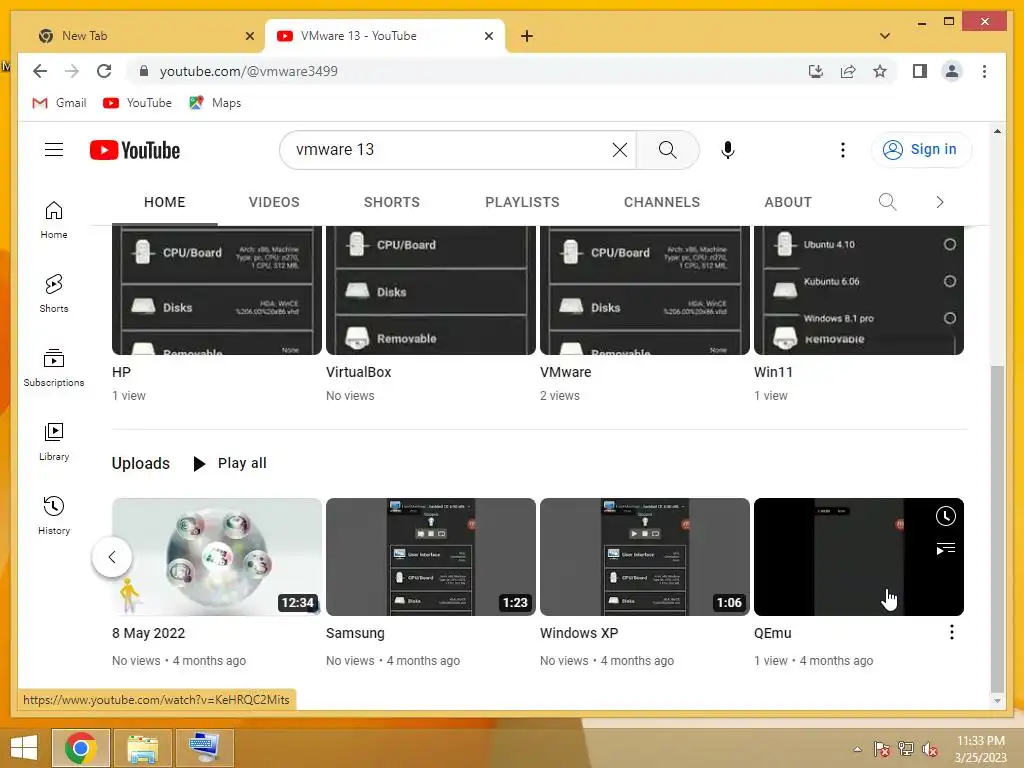Open File Explorer from taskbar
Viewport: 1024px width, 768px height.
(x=142, y=748)
